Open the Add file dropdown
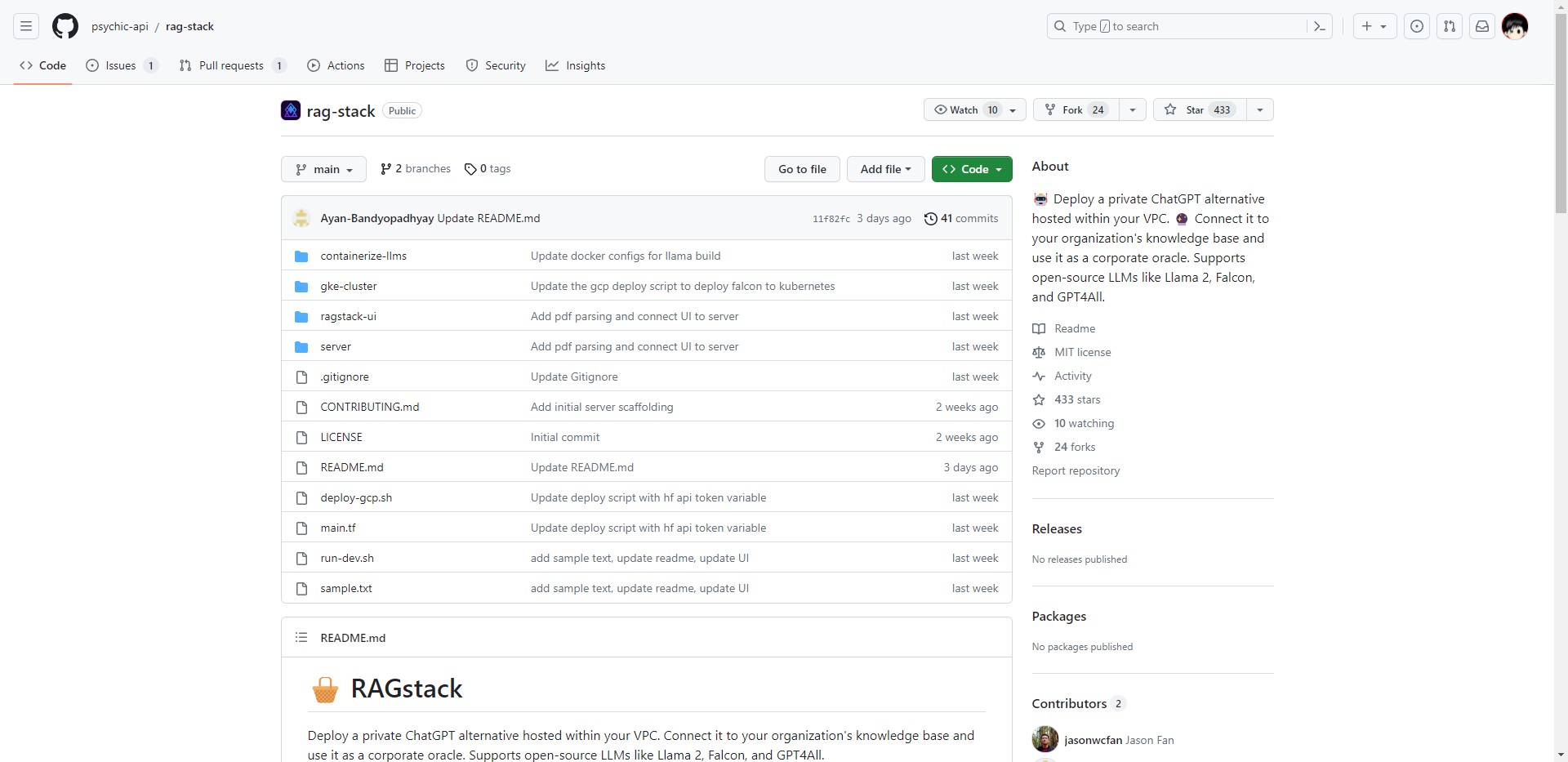The width and height of the screenshot is (1568, 762). tap(885, 169)
